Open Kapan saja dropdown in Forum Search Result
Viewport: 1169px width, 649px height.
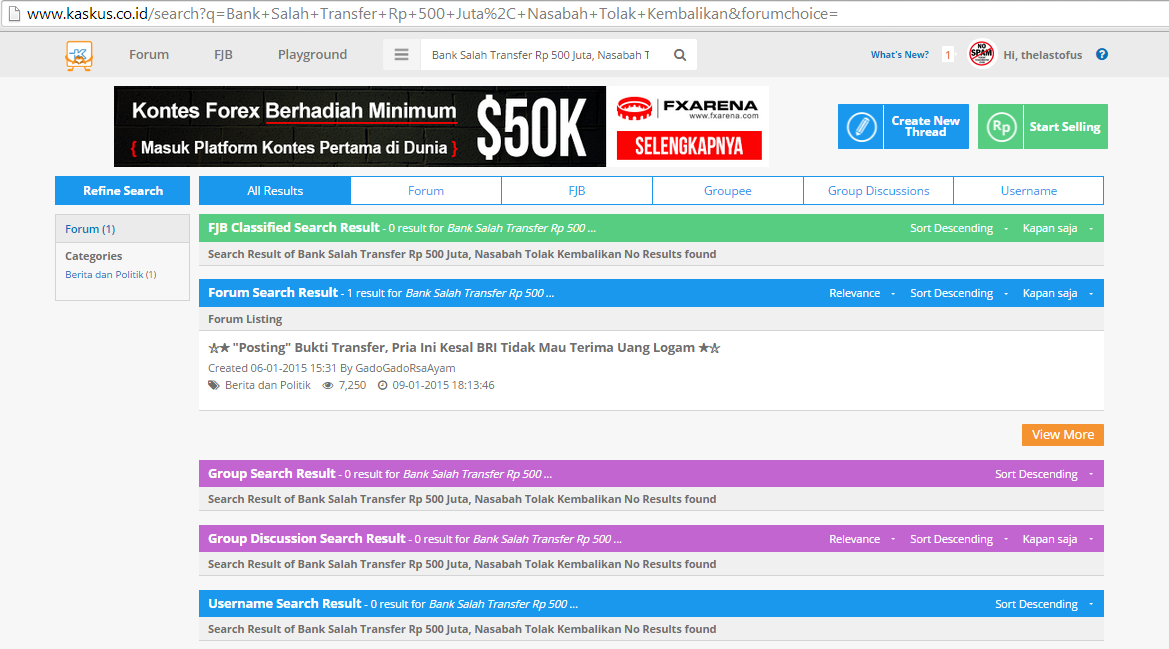click(1057, 293)
